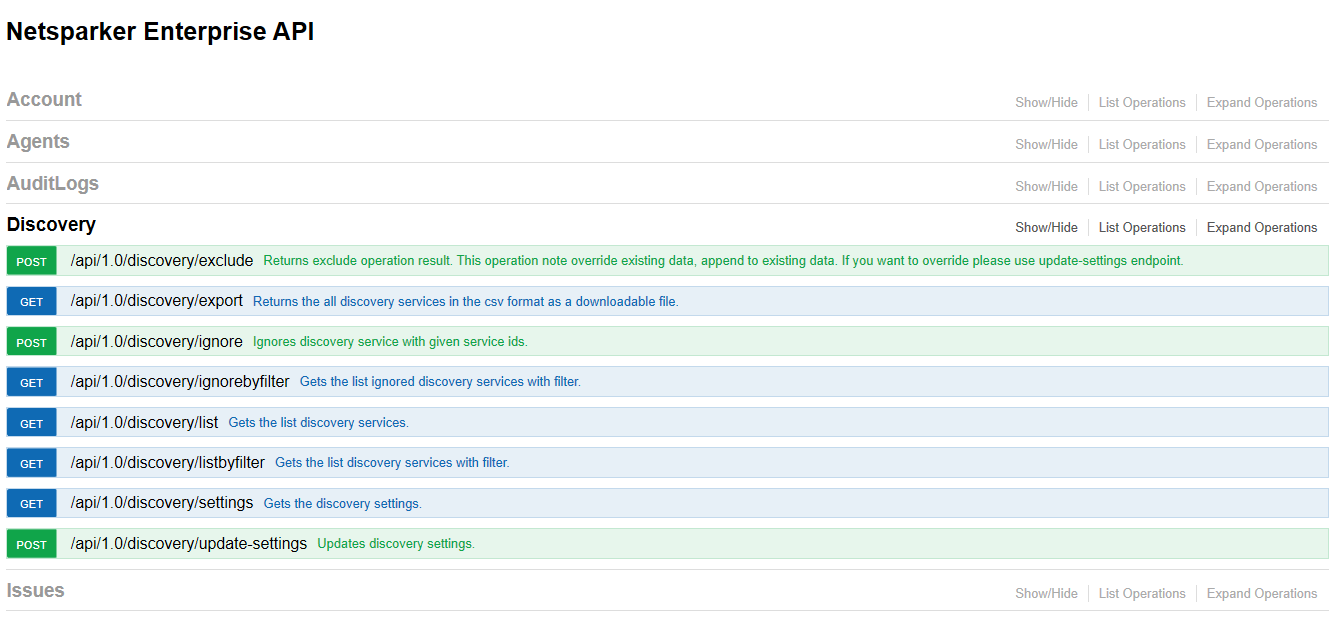Viewport: 1338px width, 618px height.
Task: Click Expand Operations for AuditLogs
Action: tap(1261, 186)
